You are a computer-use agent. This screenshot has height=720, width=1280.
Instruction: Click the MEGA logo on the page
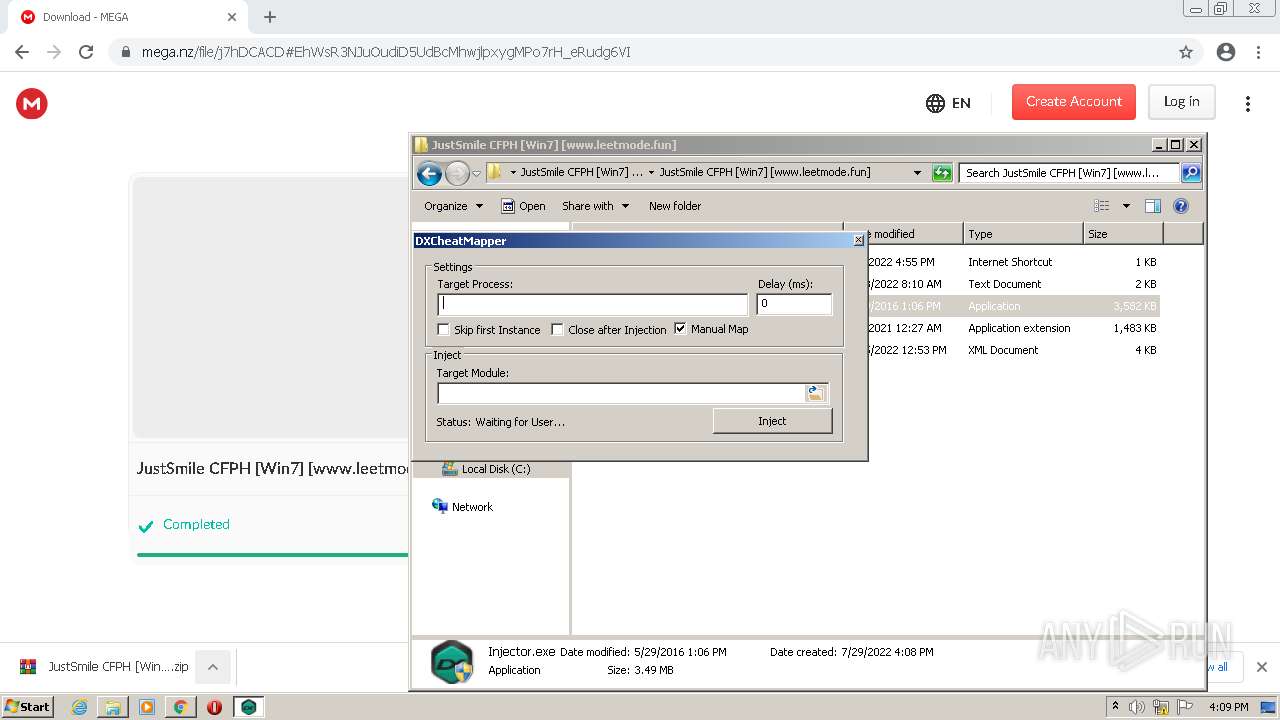32,103
